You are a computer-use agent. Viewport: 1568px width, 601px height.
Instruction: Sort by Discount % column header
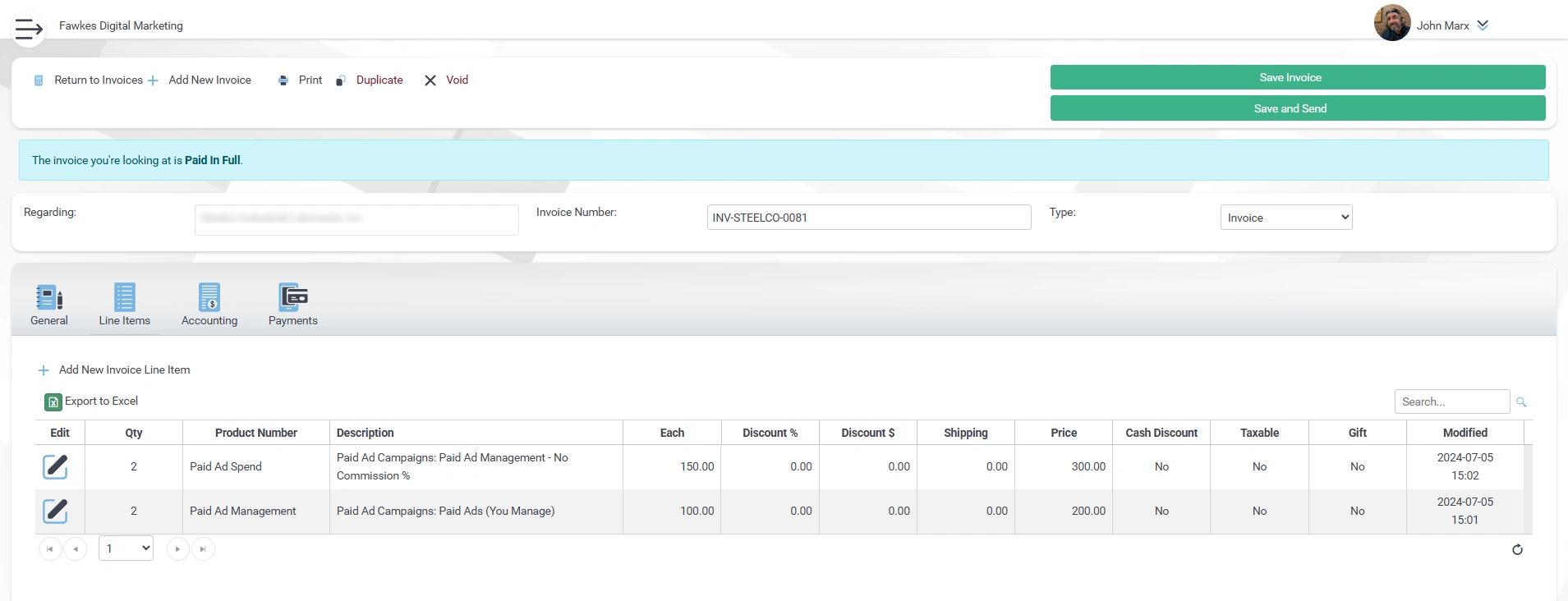coord(770,433)
